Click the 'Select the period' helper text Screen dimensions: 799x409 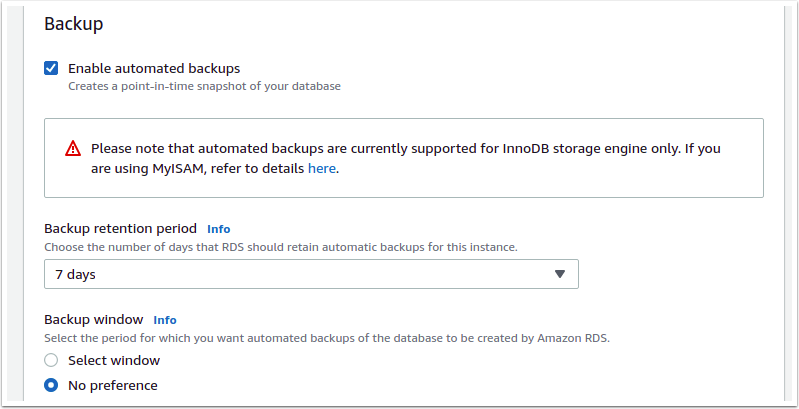point(326,338)
